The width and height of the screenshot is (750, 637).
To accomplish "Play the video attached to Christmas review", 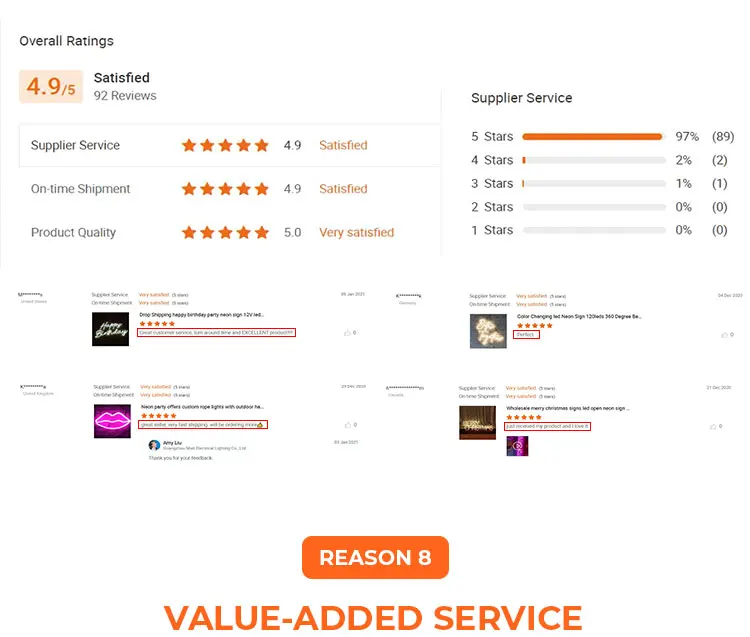I will [517, 446].
